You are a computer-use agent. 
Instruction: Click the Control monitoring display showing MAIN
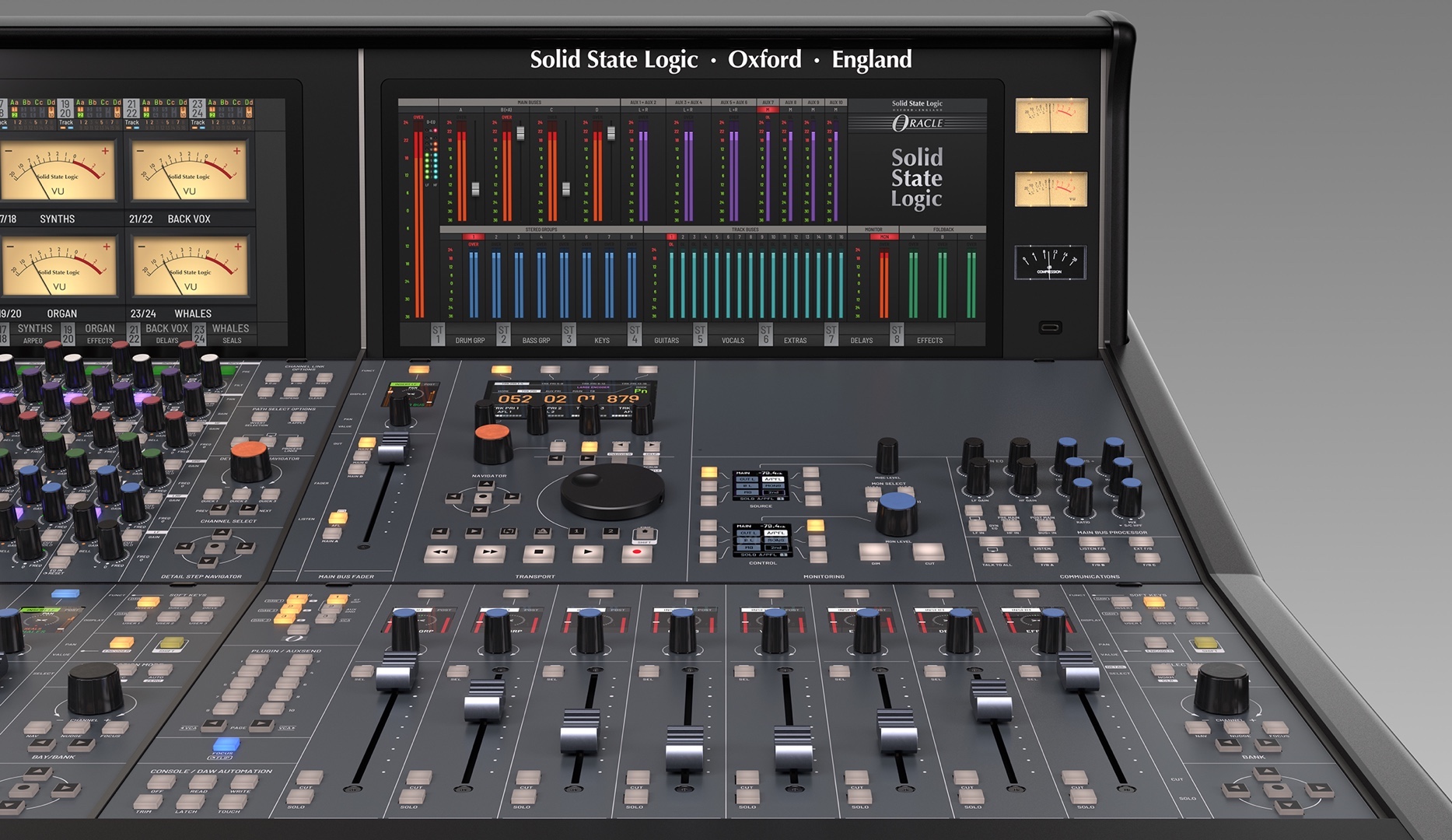[x=762, y=539]
